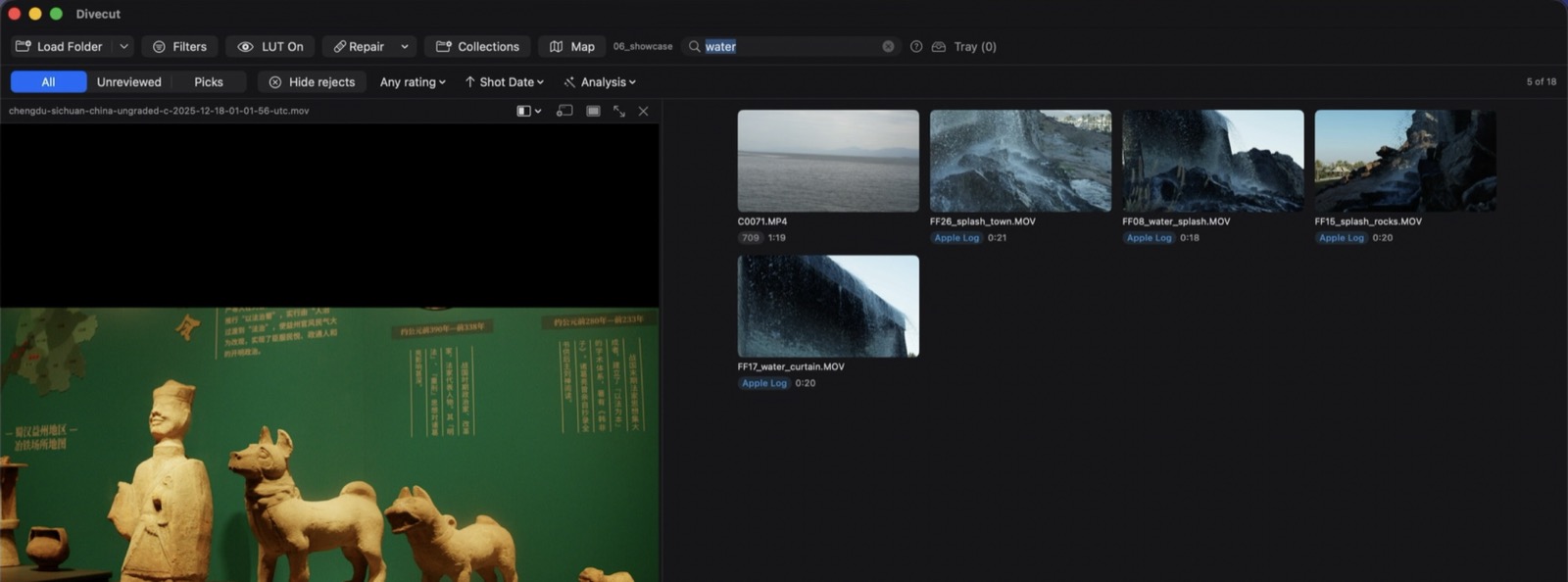
Task: Click the search field containing water
Action: [791, 46]
